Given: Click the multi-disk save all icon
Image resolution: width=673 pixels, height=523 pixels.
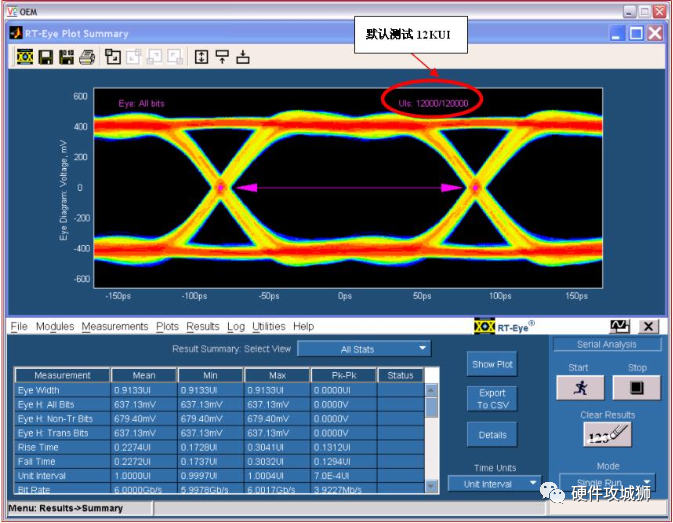Looking at the screenshot, I should 66,57.
